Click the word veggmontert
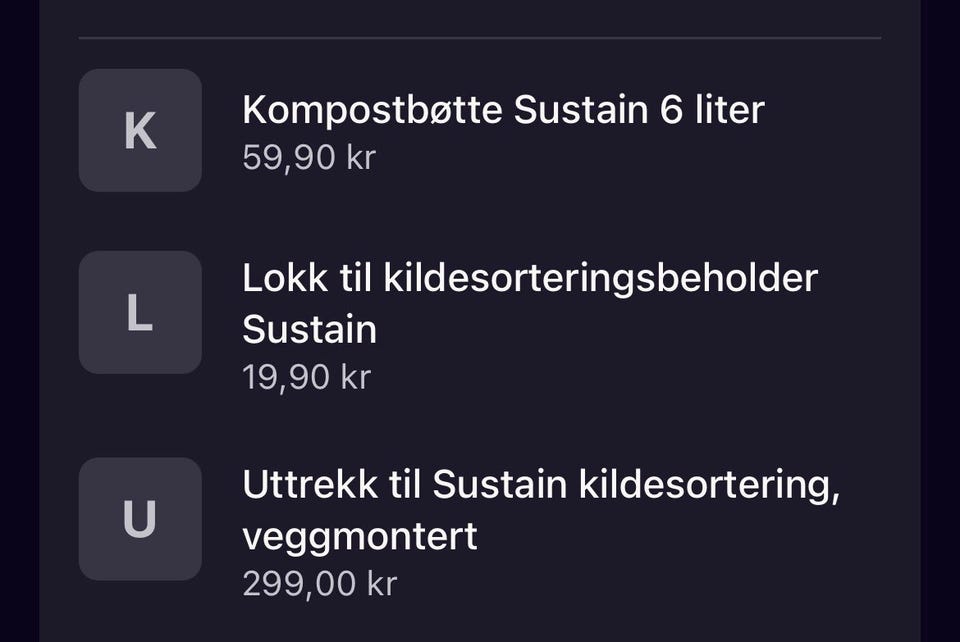This screenshot has width=960, height=642. [359, 537]
